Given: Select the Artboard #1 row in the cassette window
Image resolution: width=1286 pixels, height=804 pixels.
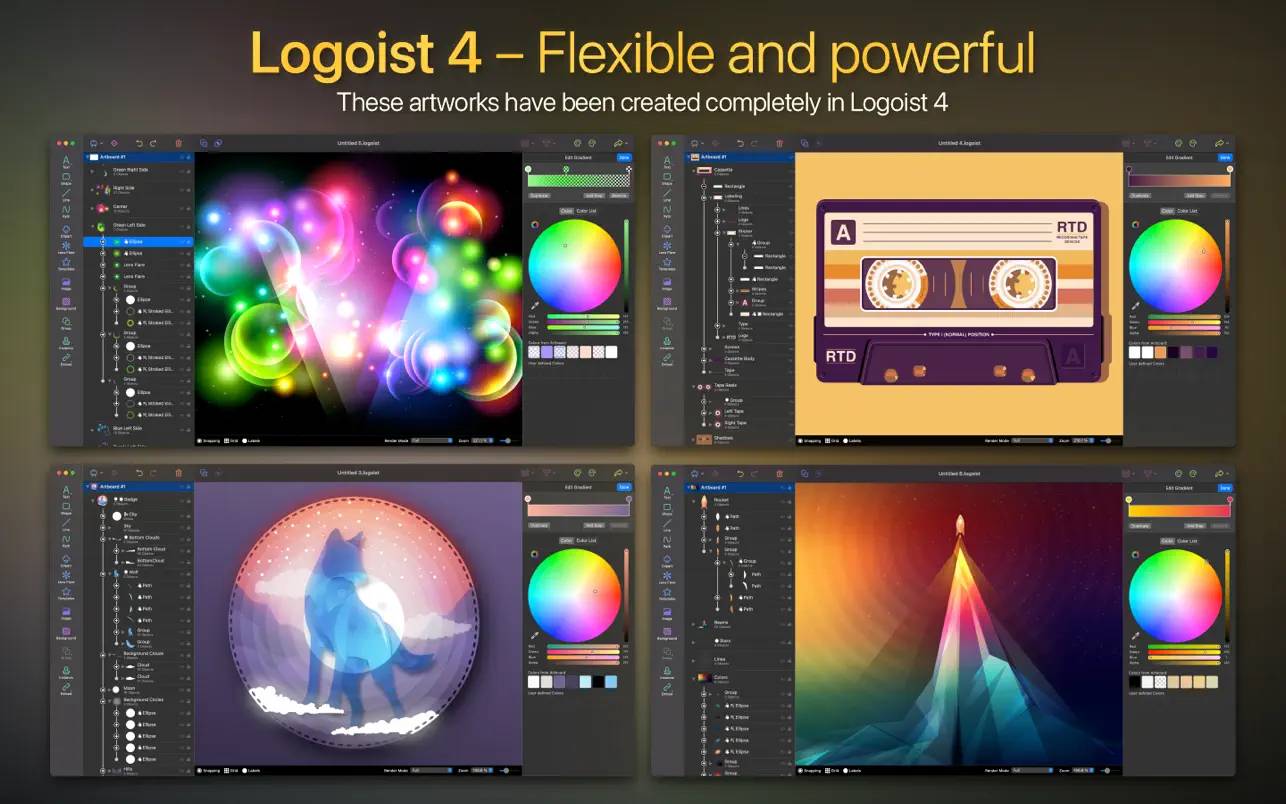Looking at the screenshot, I should pos(739,157).
